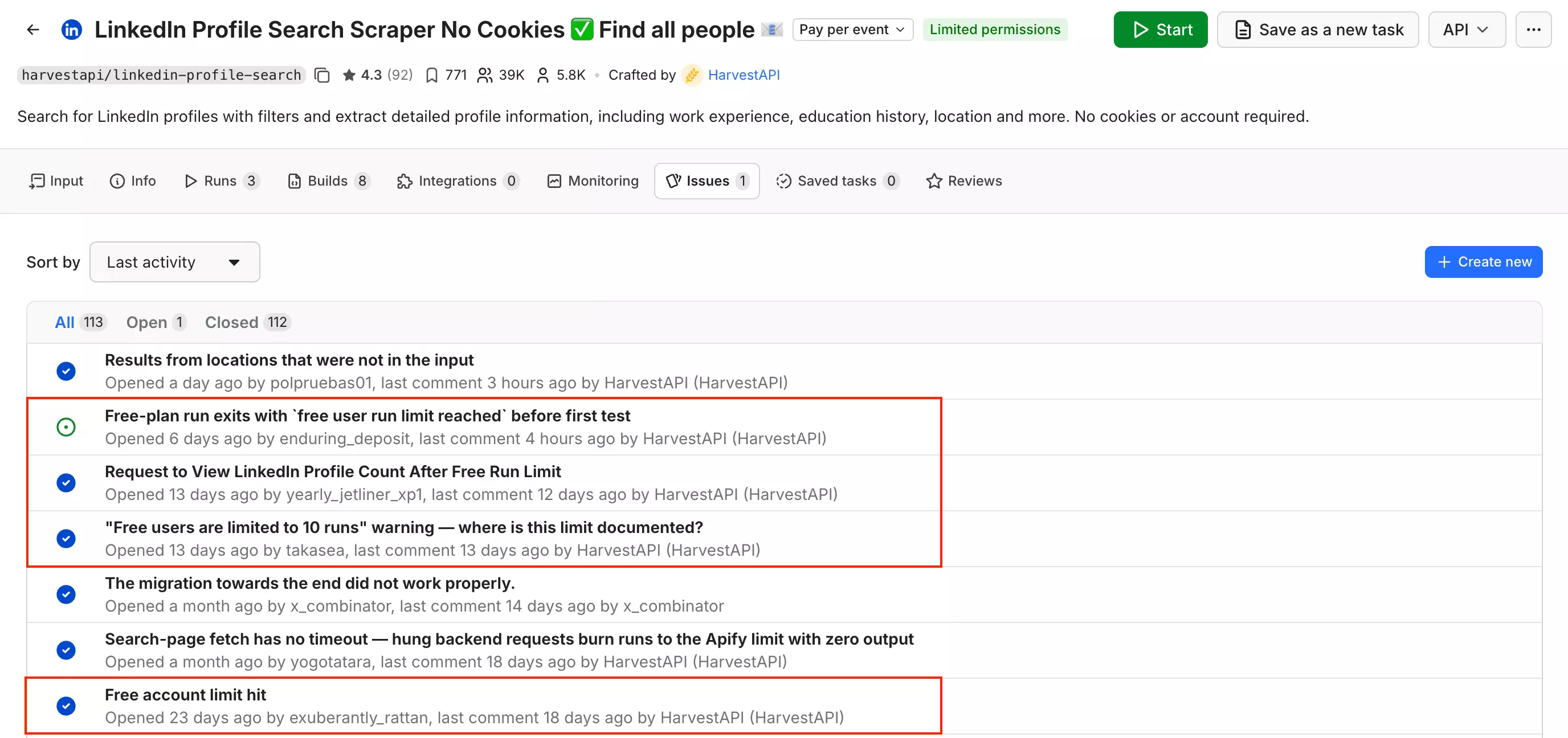Click the star rating 4.3 icon
Image resolution: width=1568 pixels, height=738 pixels.
349,75
